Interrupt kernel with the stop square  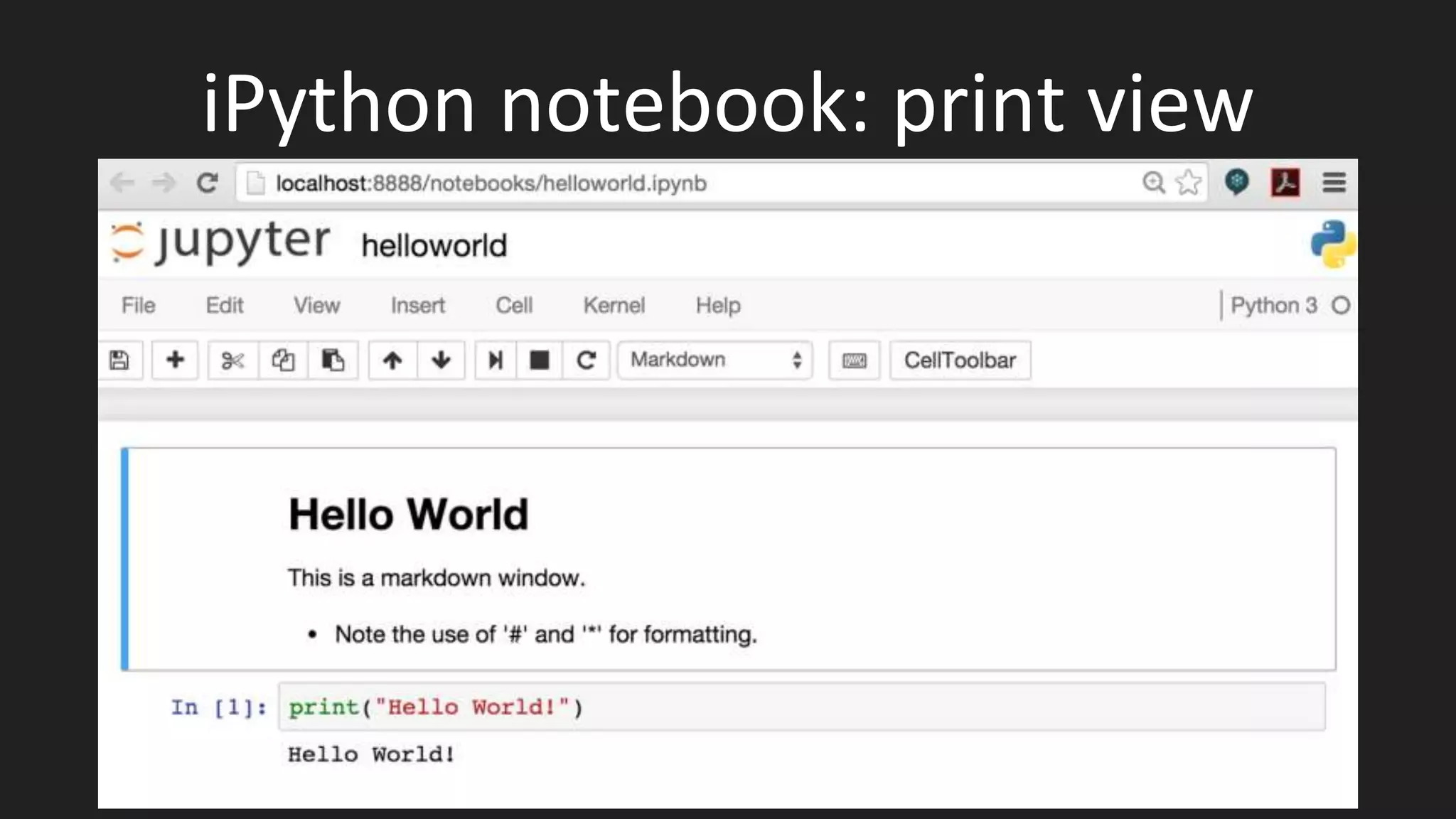540,360
